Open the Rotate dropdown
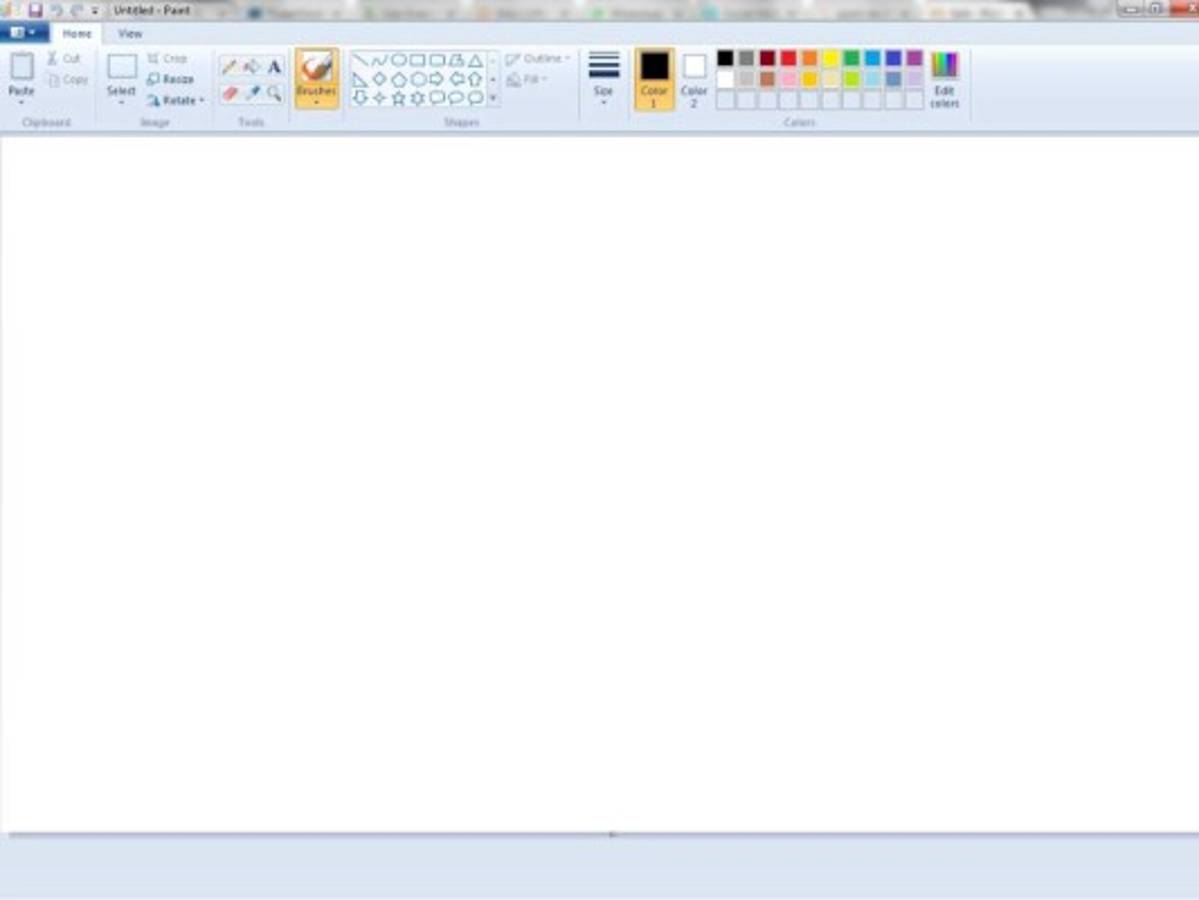Viewport: 1199px width, 900px height. [x=175, y=100]
